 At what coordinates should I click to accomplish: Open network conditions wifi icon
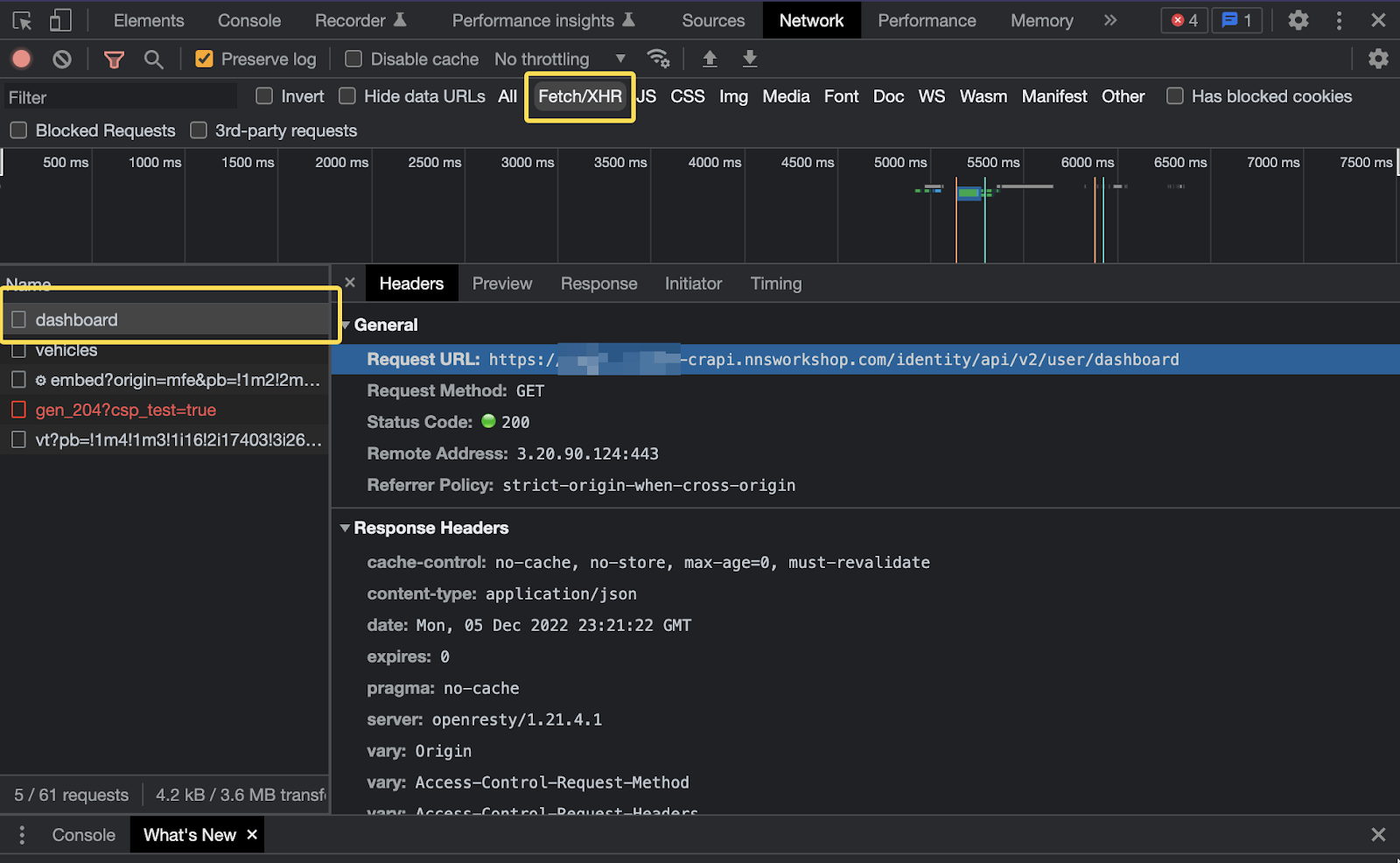pyautogui.click(x=658, y=59)
